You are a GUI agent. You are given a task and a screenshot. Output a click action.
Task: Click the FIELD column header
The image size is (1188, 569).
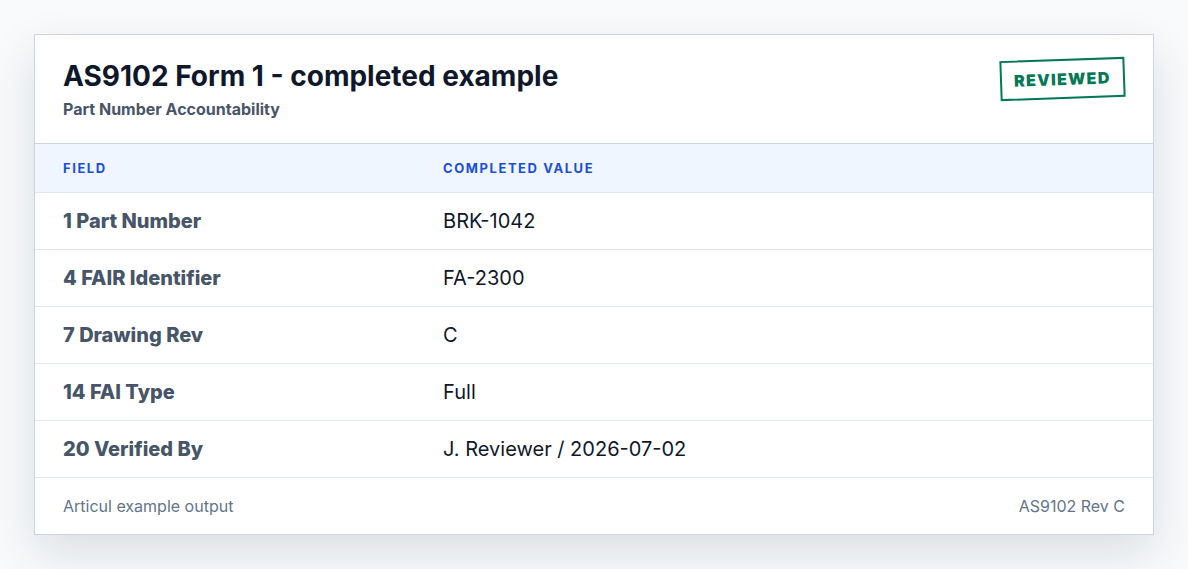tap(85, 168)
